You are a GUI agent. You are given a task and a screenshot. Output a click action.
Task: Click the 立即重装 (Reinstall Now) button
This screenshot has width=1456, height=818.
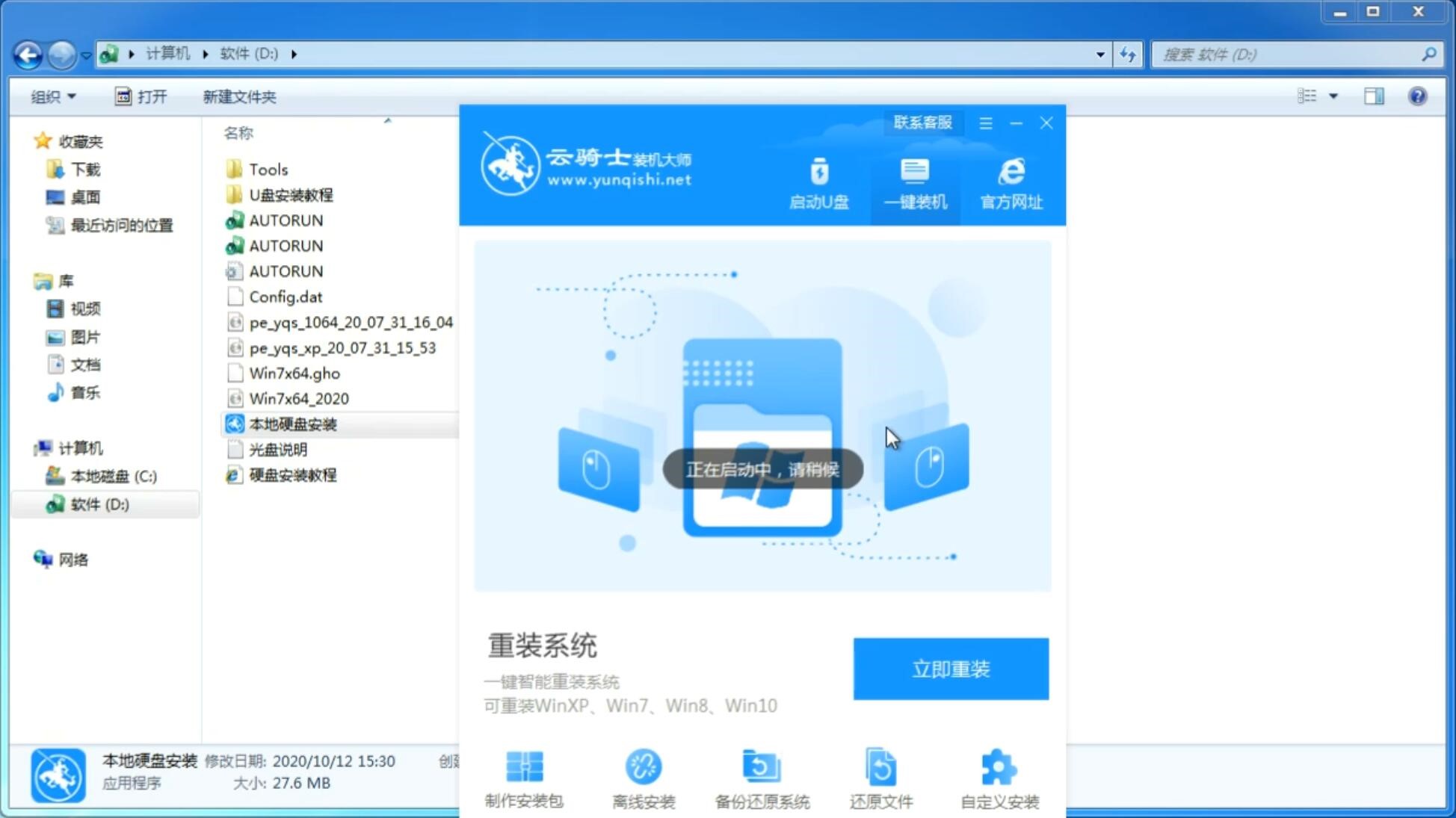[951, 669]
